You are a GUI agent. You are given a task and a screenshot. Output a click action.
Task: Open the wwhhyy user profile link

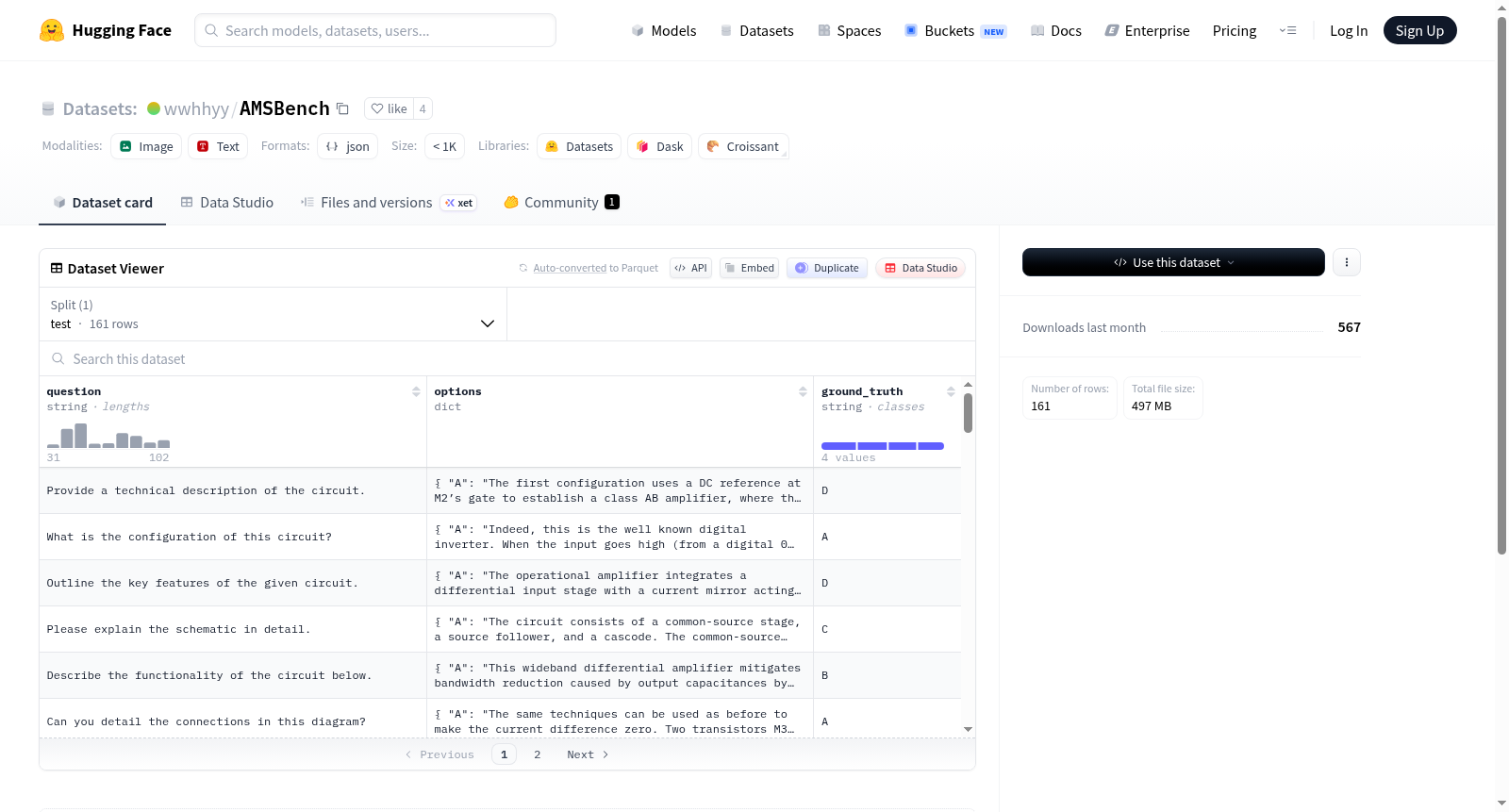196,108
